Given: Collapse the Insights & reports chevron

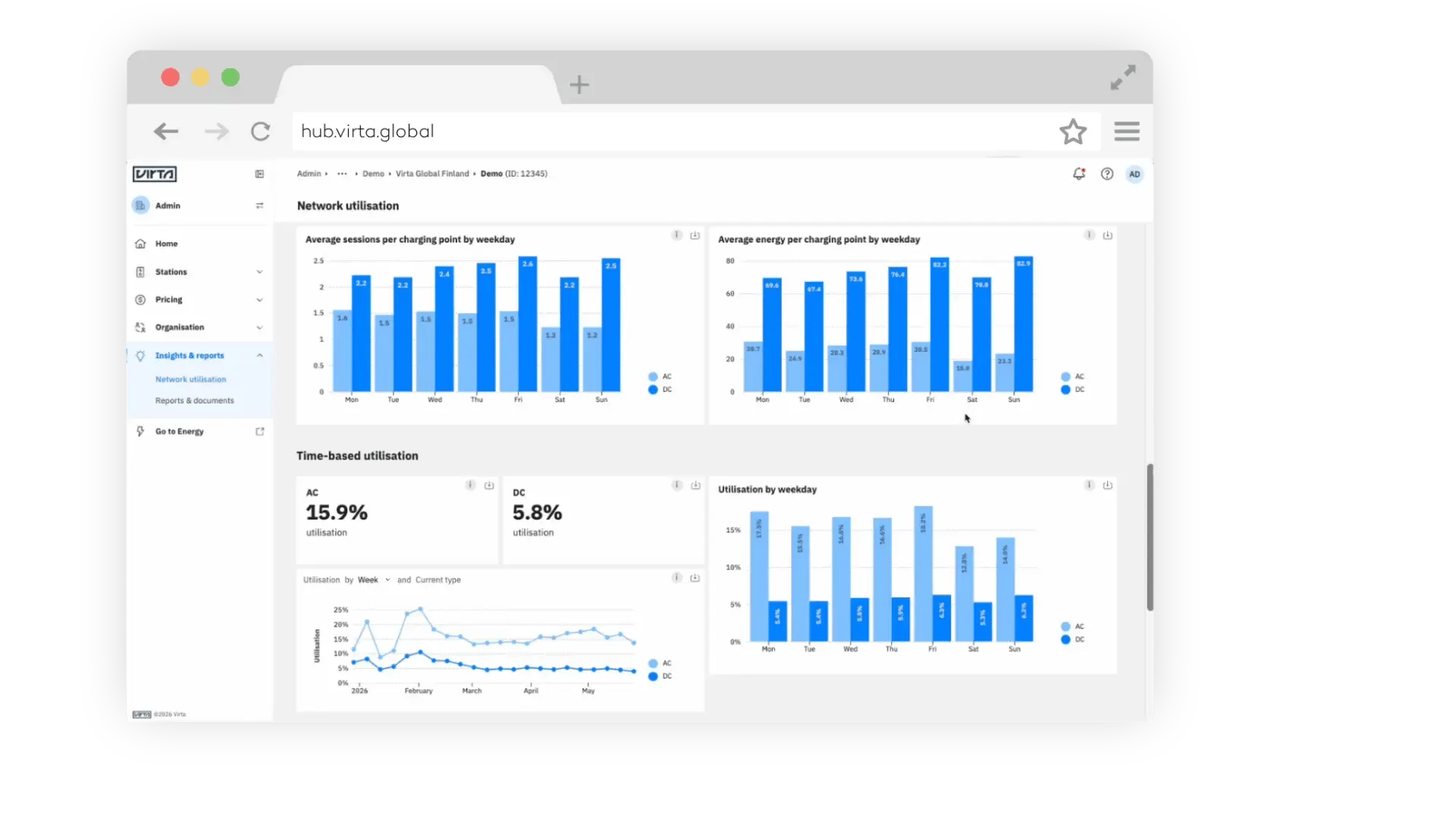Looking at the screenshot, I should click(259, 356).
